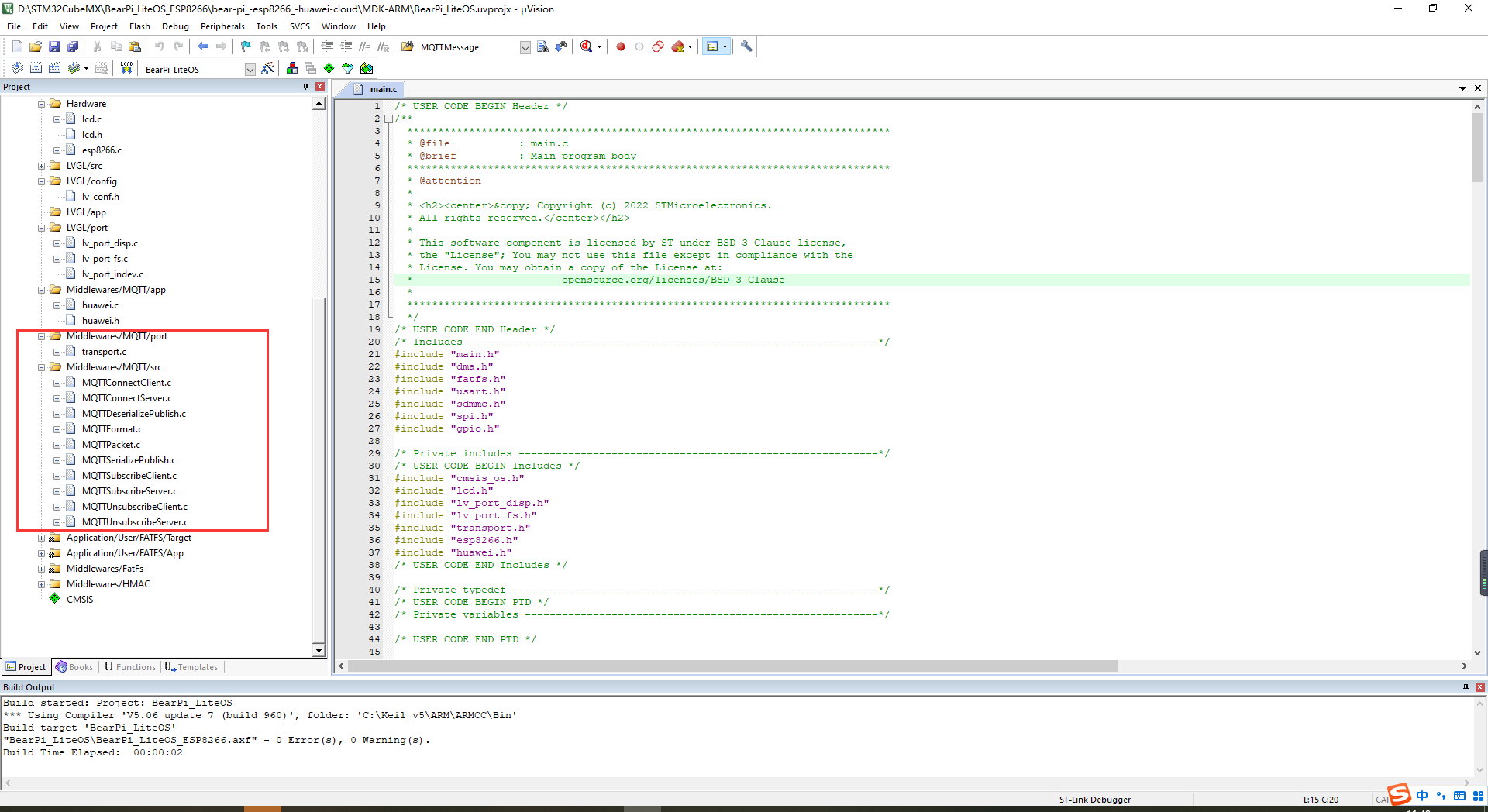The height and width of the screenshot is (812, 1488).
Task: Select MQTTPacket.c file
Action: click(x=111, y=445)
